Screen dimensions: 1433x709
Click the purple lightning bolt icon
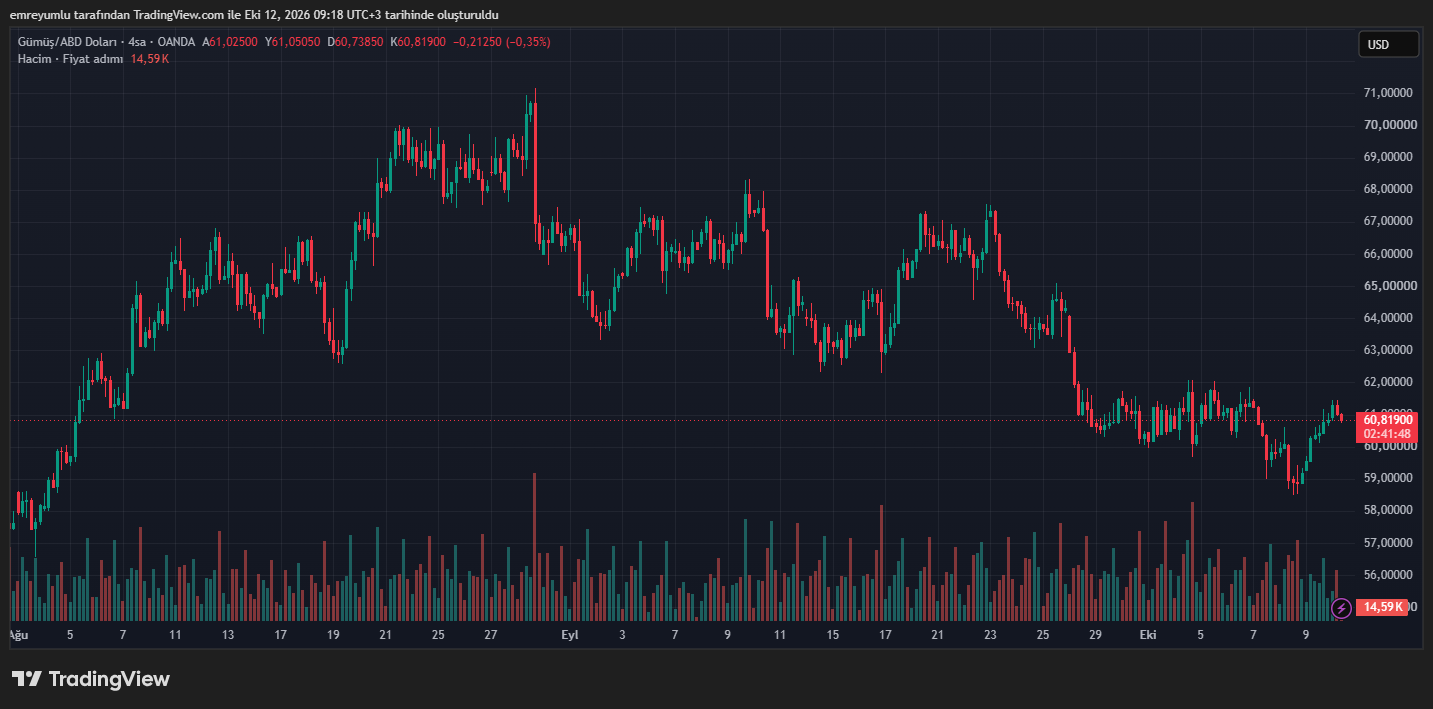(x=1342, y=607)
